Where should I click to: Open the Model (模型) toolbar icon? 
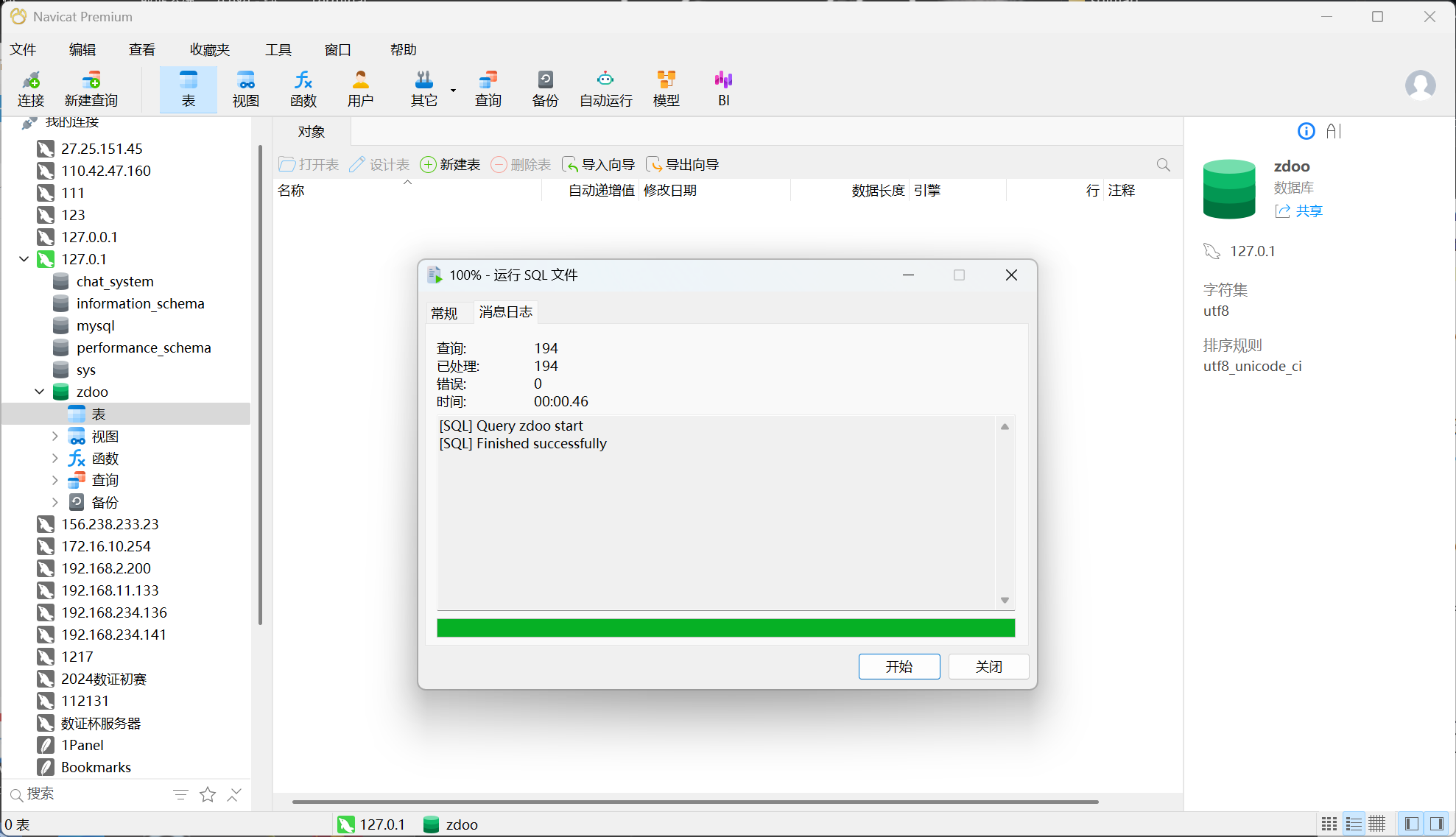point(666,88)
